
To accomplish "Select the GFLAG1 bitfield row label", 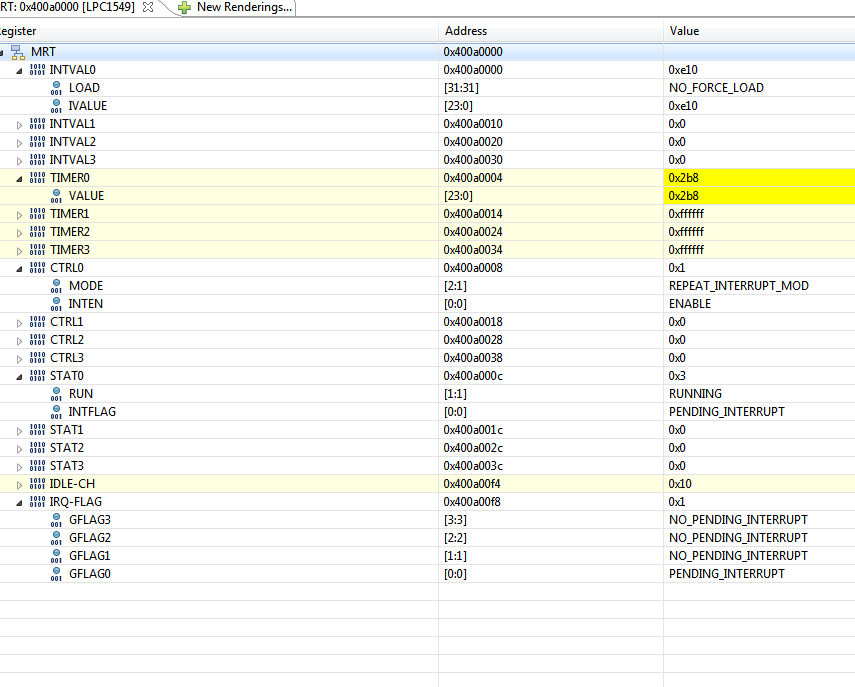I will point(89,556).
